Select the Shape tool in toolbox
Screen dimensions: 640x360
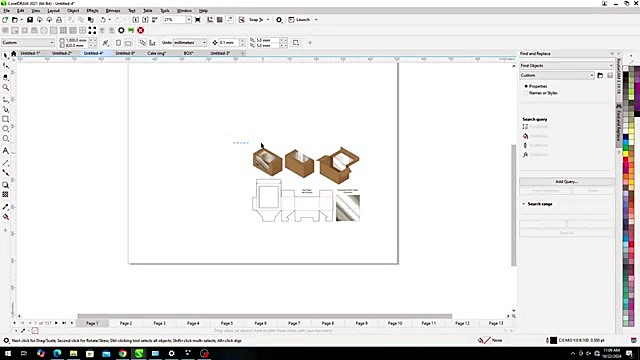(x=5, y=66)
